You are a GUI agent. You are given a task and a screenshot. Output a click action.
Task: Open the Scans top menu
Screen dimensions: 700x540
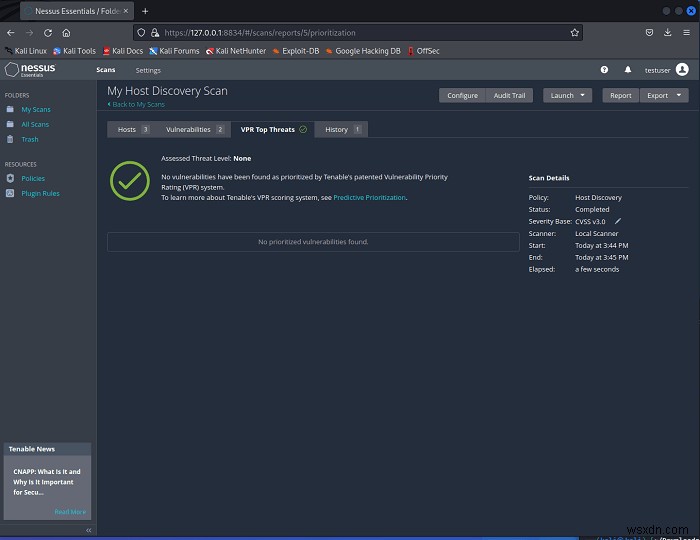tap(106, 70)
